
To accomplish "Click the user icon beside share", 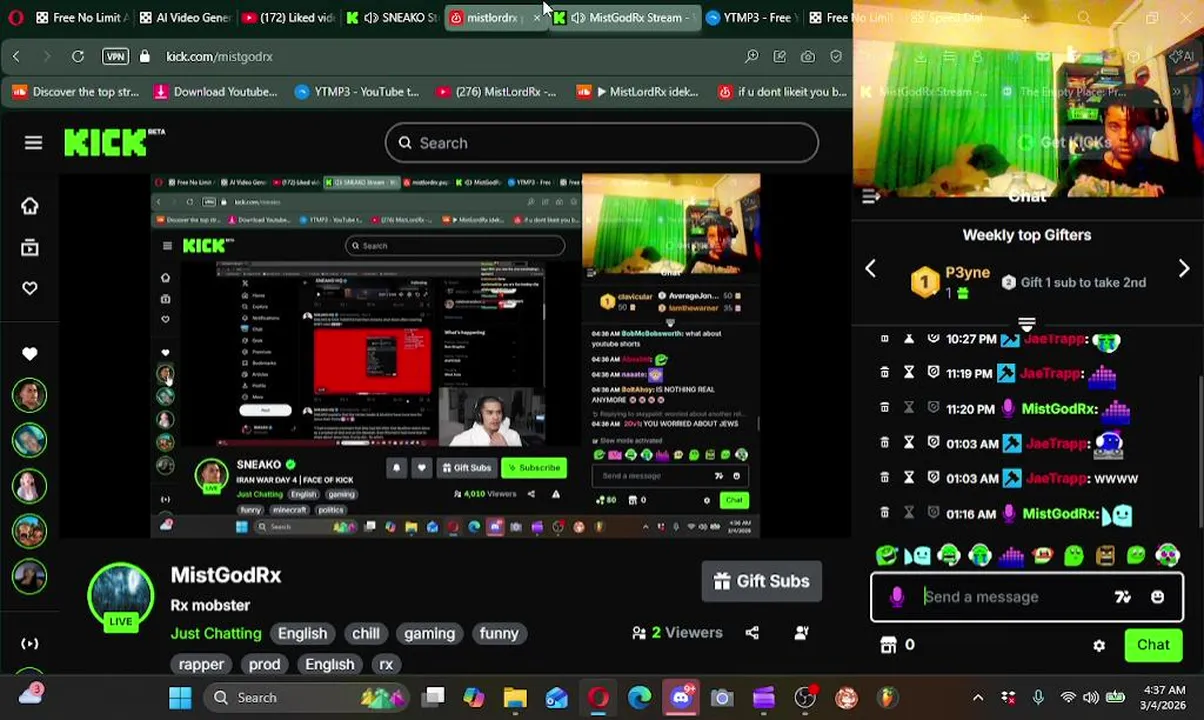I will (801, 633).
